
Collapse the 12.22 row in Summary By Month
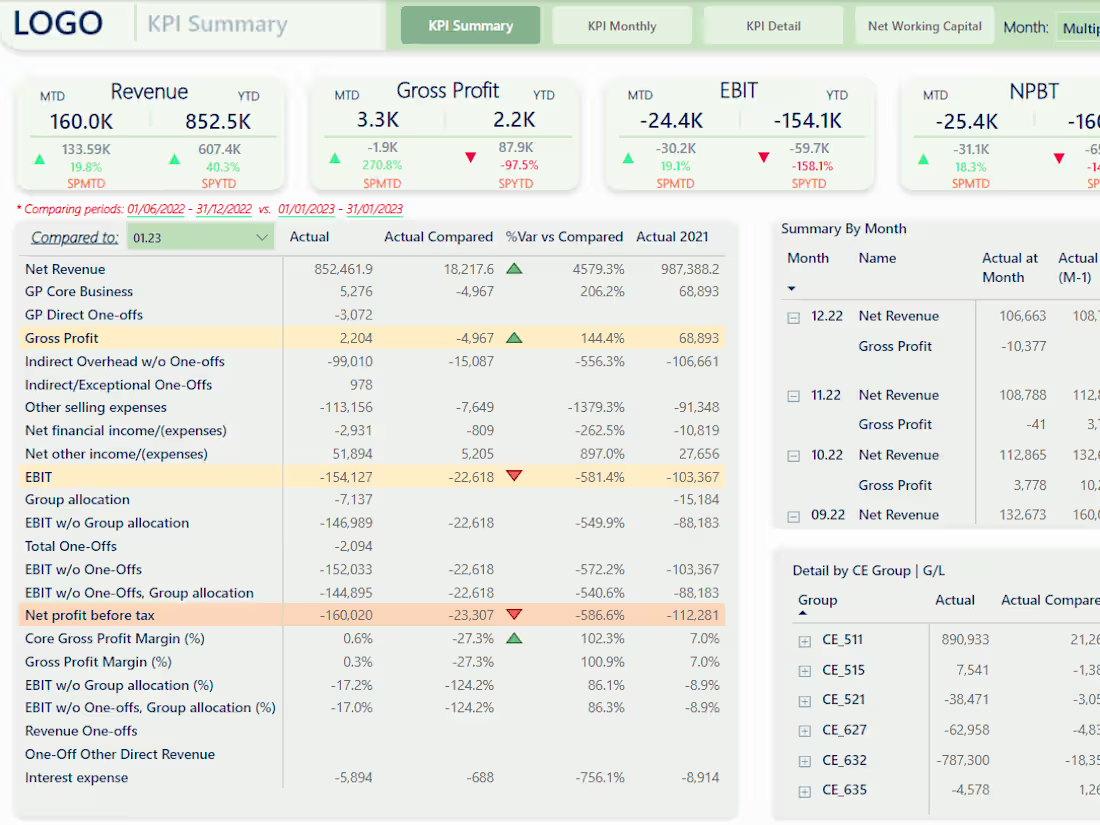[792, 315]
